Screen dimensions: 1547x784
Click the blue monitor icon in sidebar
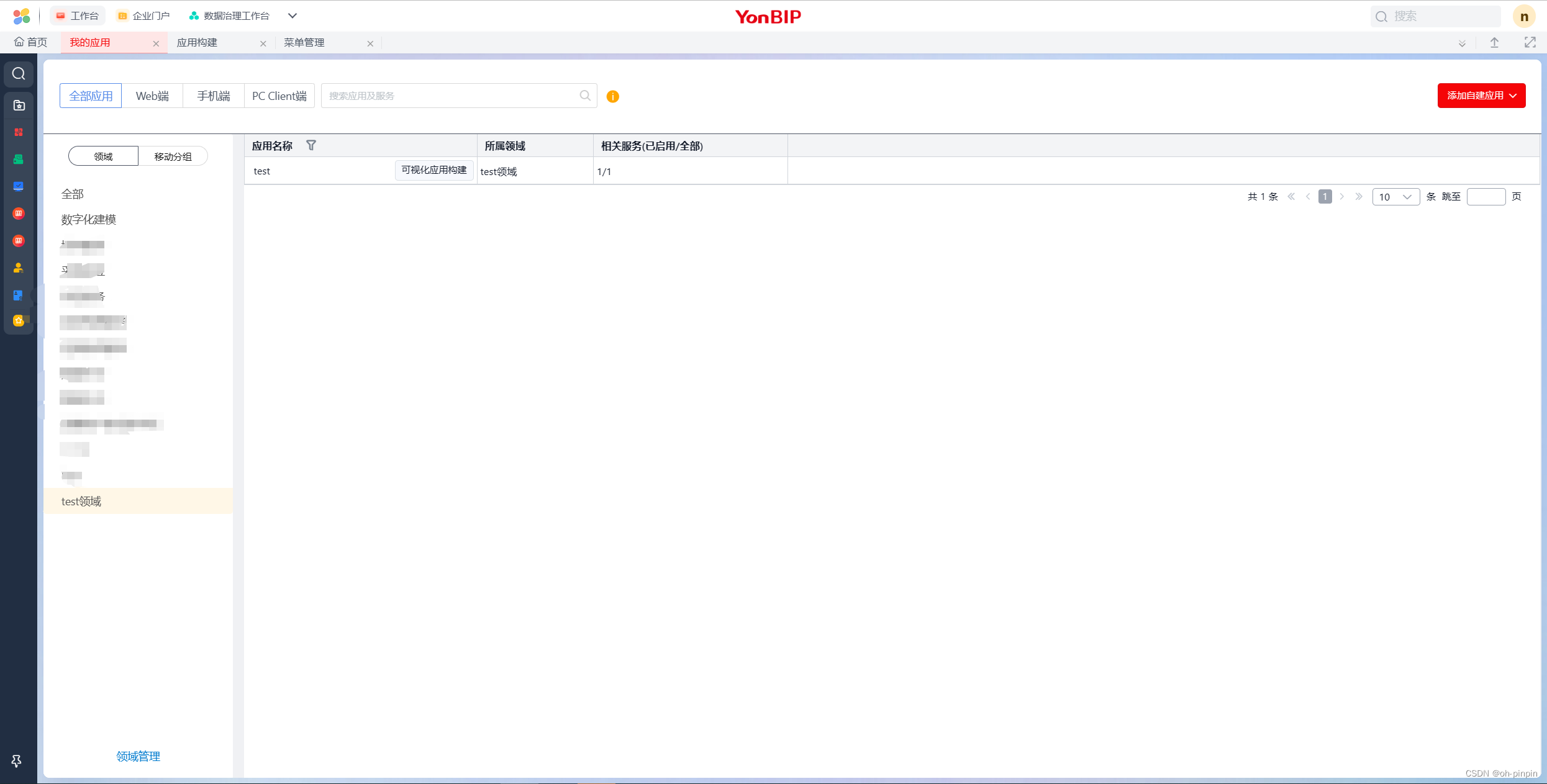18,186
